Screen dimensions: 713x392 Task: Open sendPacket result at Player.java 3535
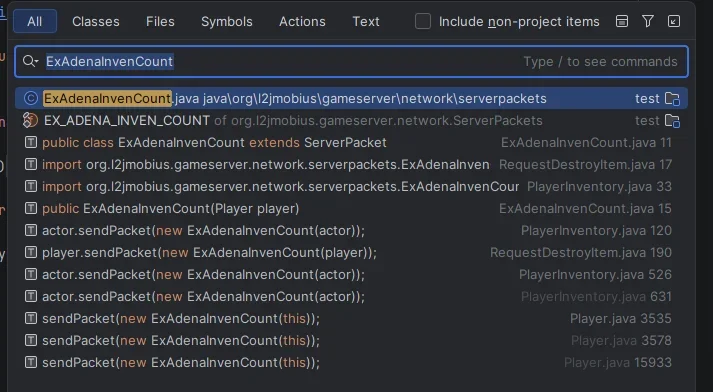[x=351, y=318]
